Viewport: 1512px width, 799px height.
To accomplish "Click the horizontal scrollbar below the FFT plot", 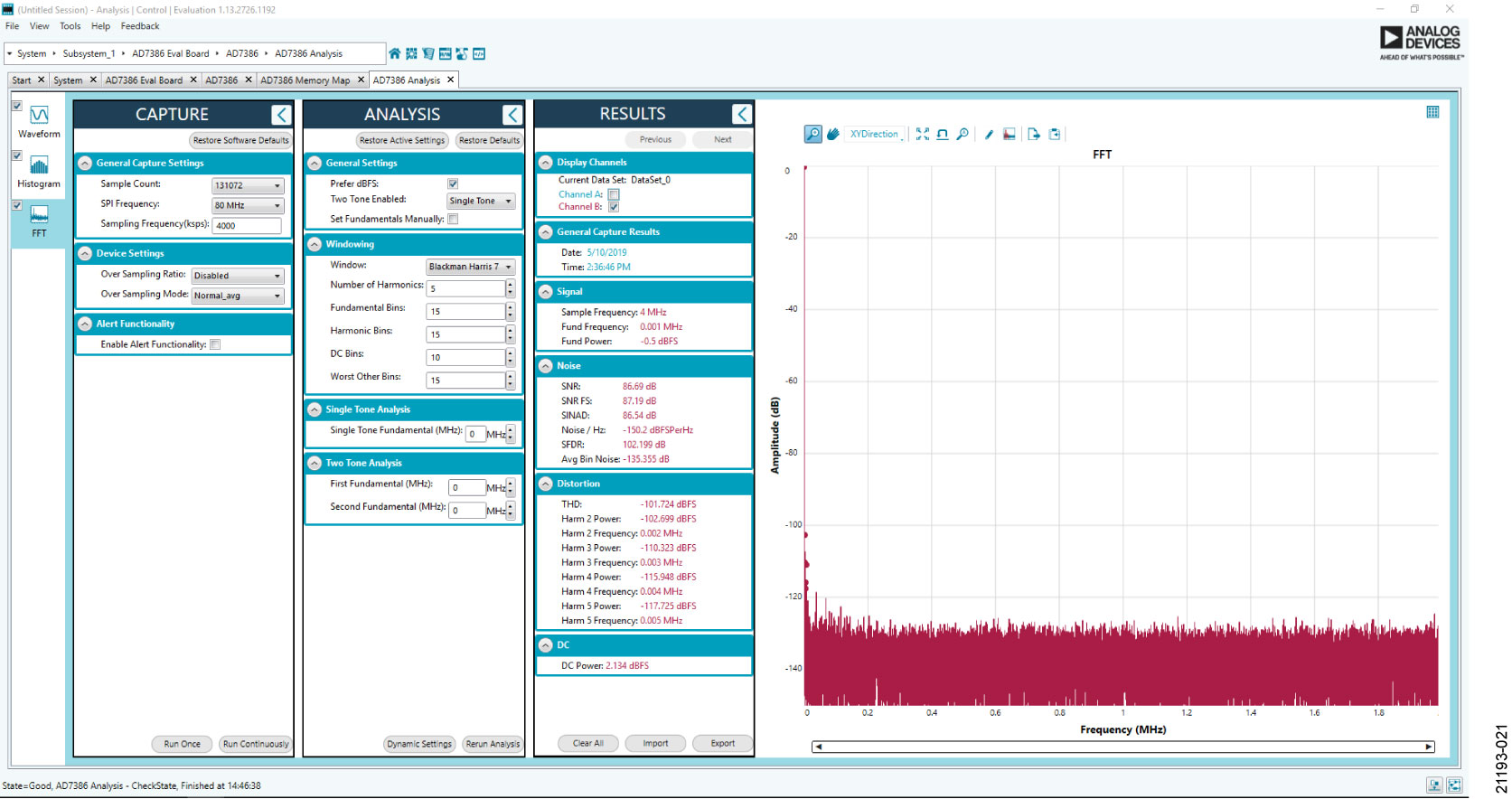I will click(1122, 747).
